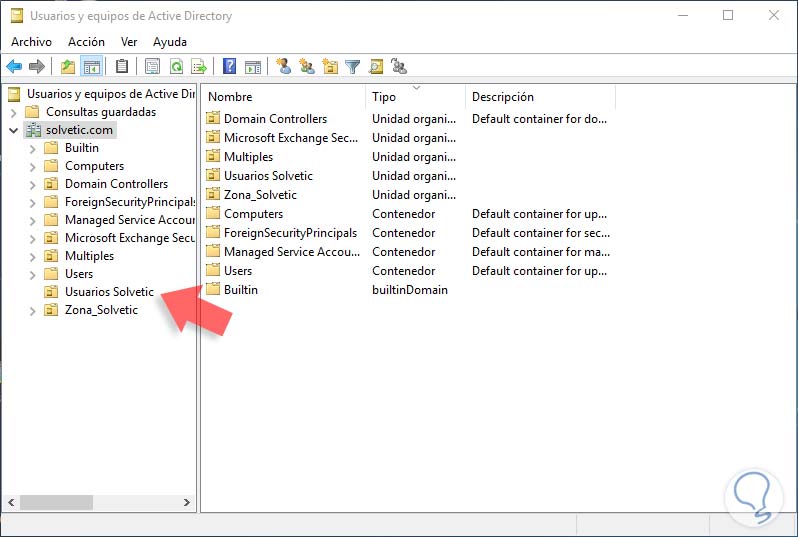Maximize the Active Directory window
Viewport: 798px width, 537px height.
point(728,15)
